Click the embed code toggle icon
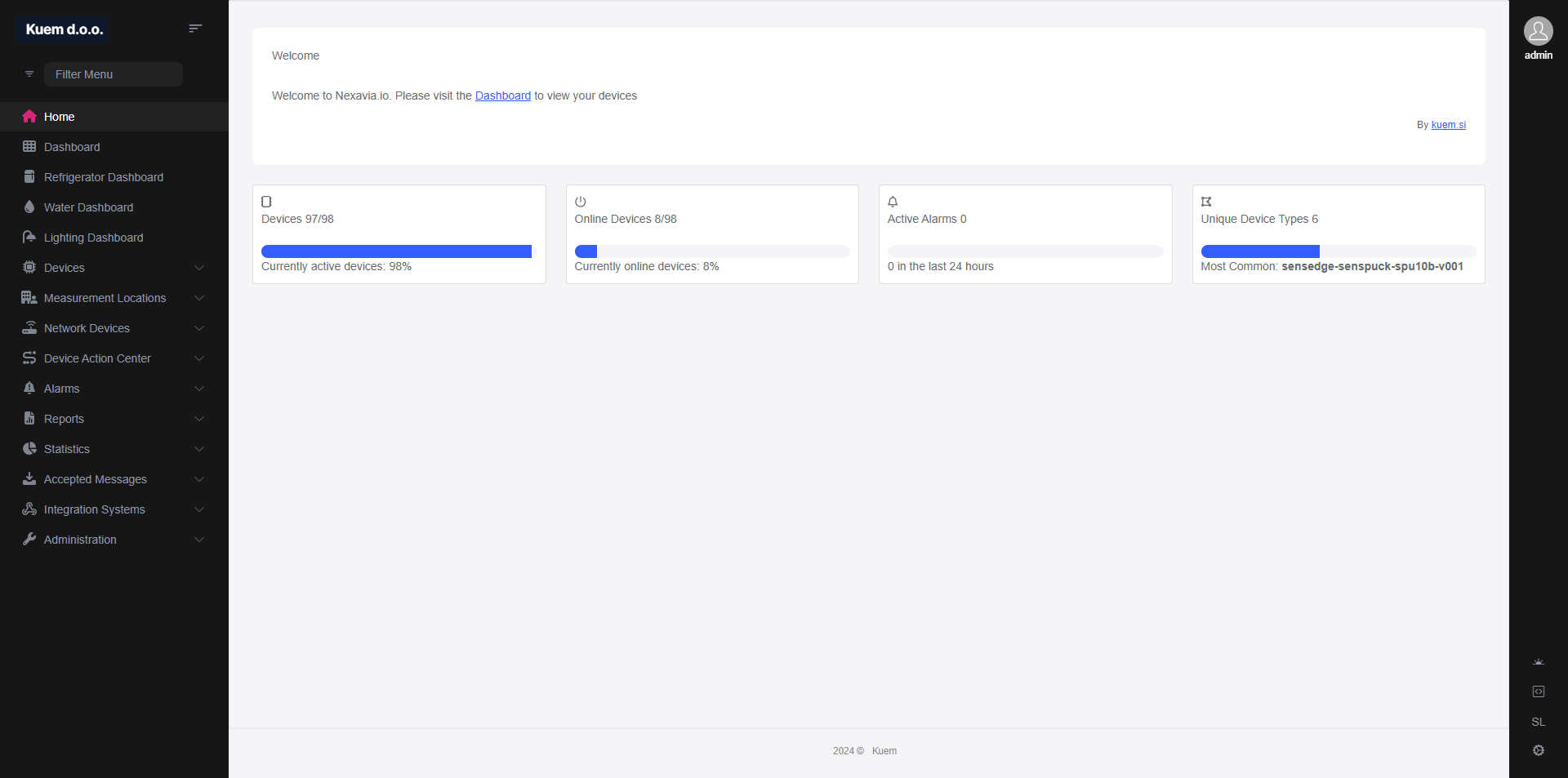The width and height of the screenshot is (1568, 778). click(x=1539, y=691)
